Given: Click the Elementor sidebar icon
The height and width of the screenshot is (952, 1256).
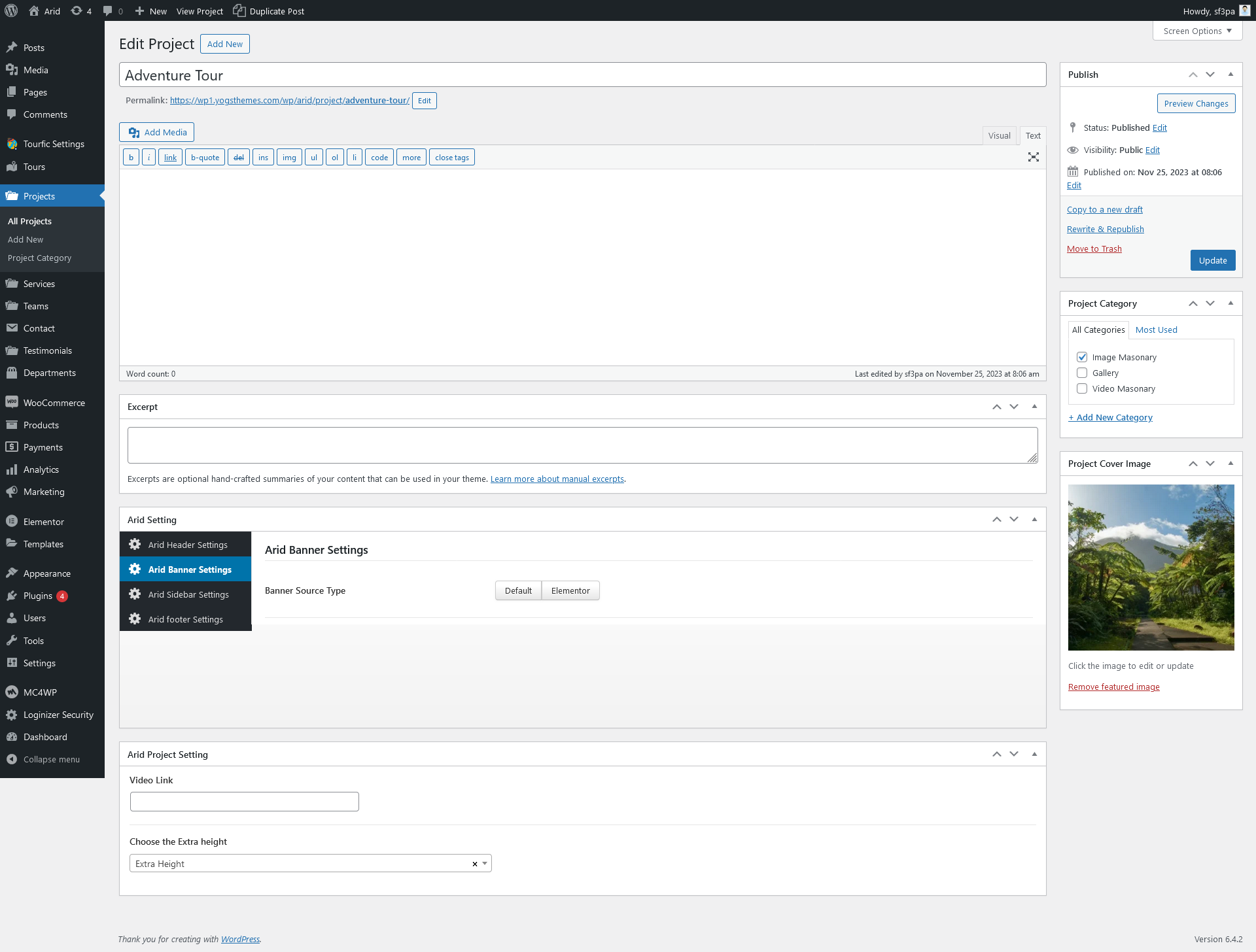Looking at the screenshot, I should [12, 522].
